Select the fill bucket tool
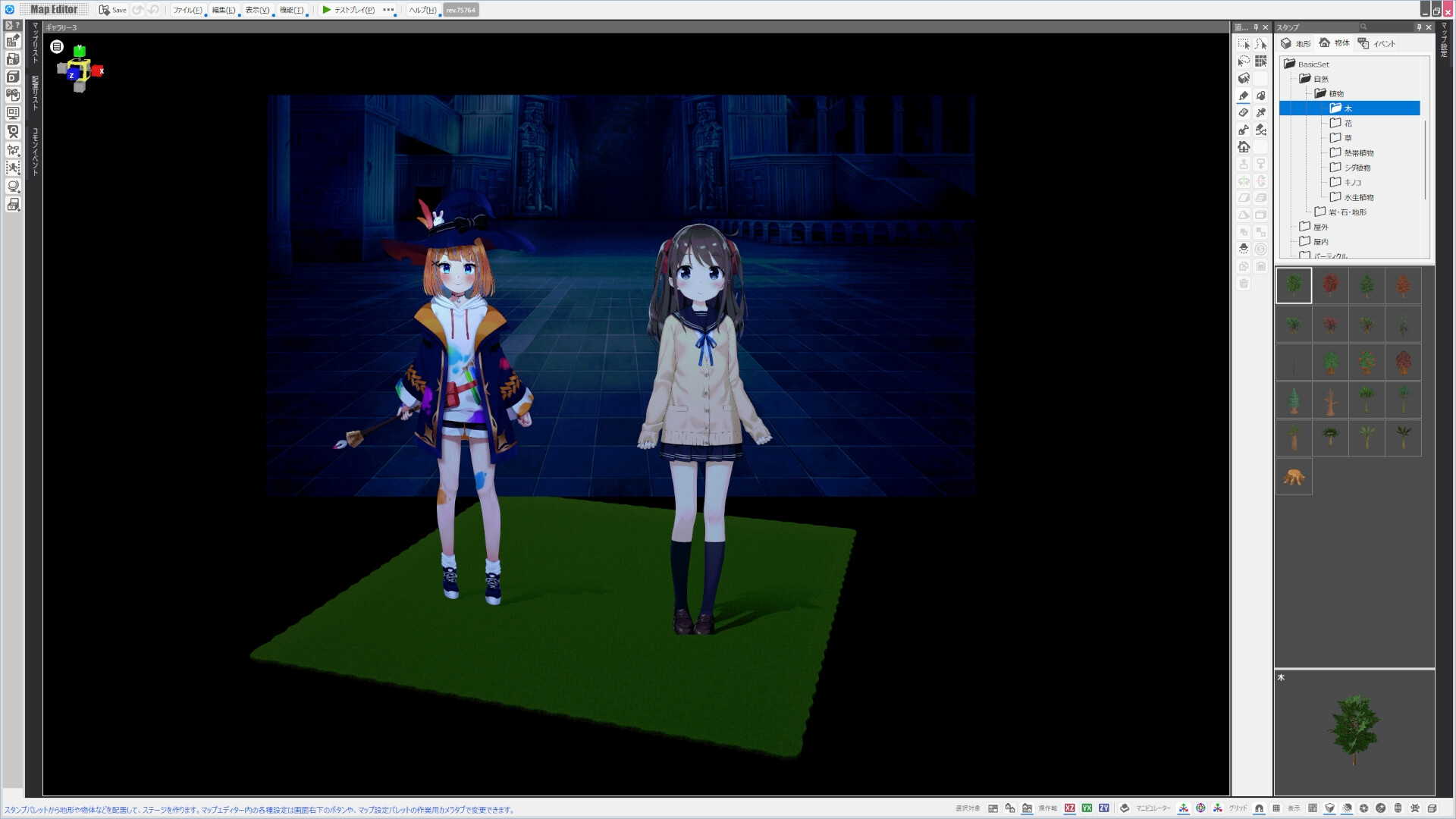This screenshot has width=1456, height=819. (x=1260, y=96)
